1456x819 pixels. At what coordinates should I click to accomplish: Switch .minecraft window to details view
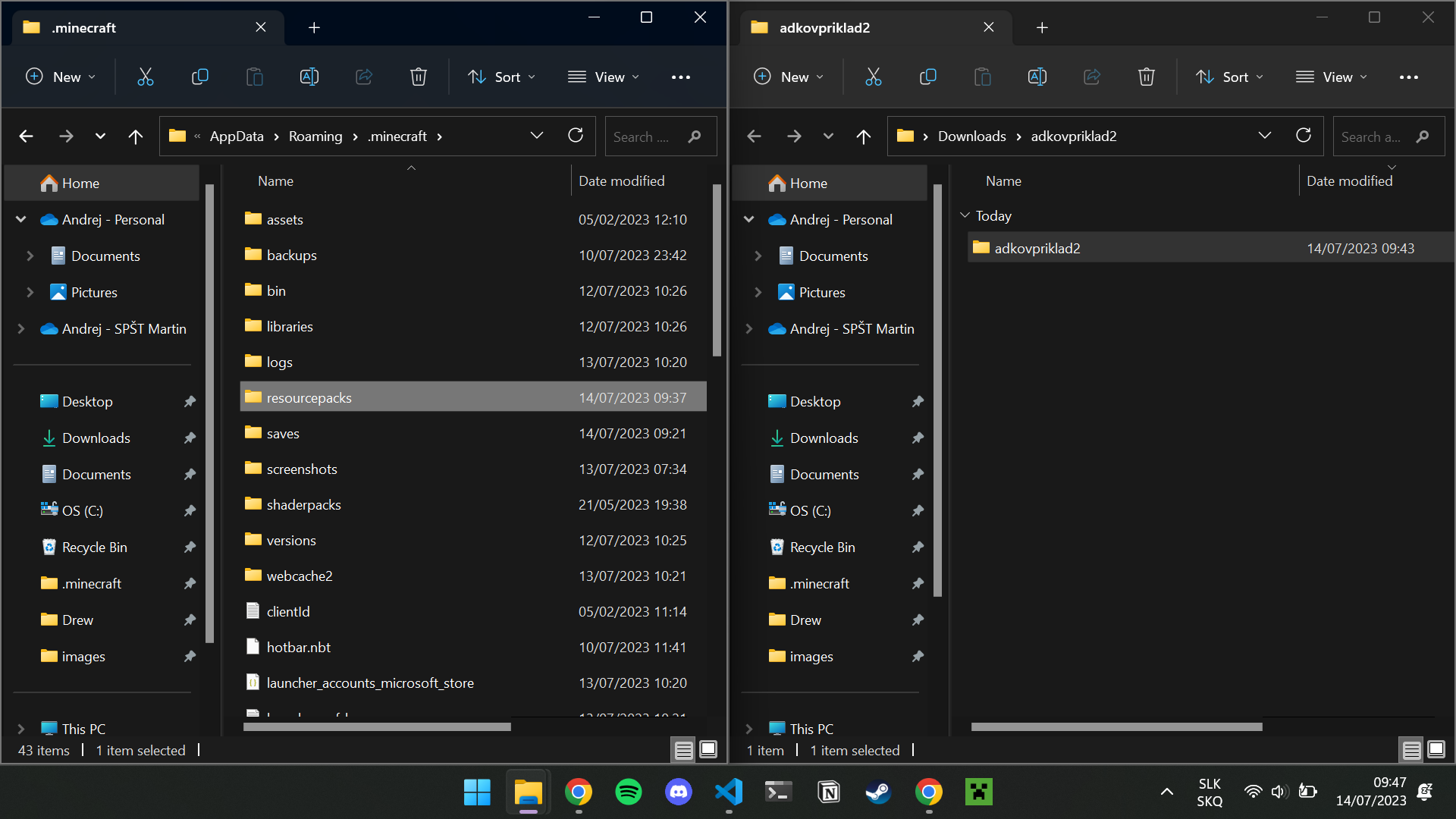tap(683, 750)
